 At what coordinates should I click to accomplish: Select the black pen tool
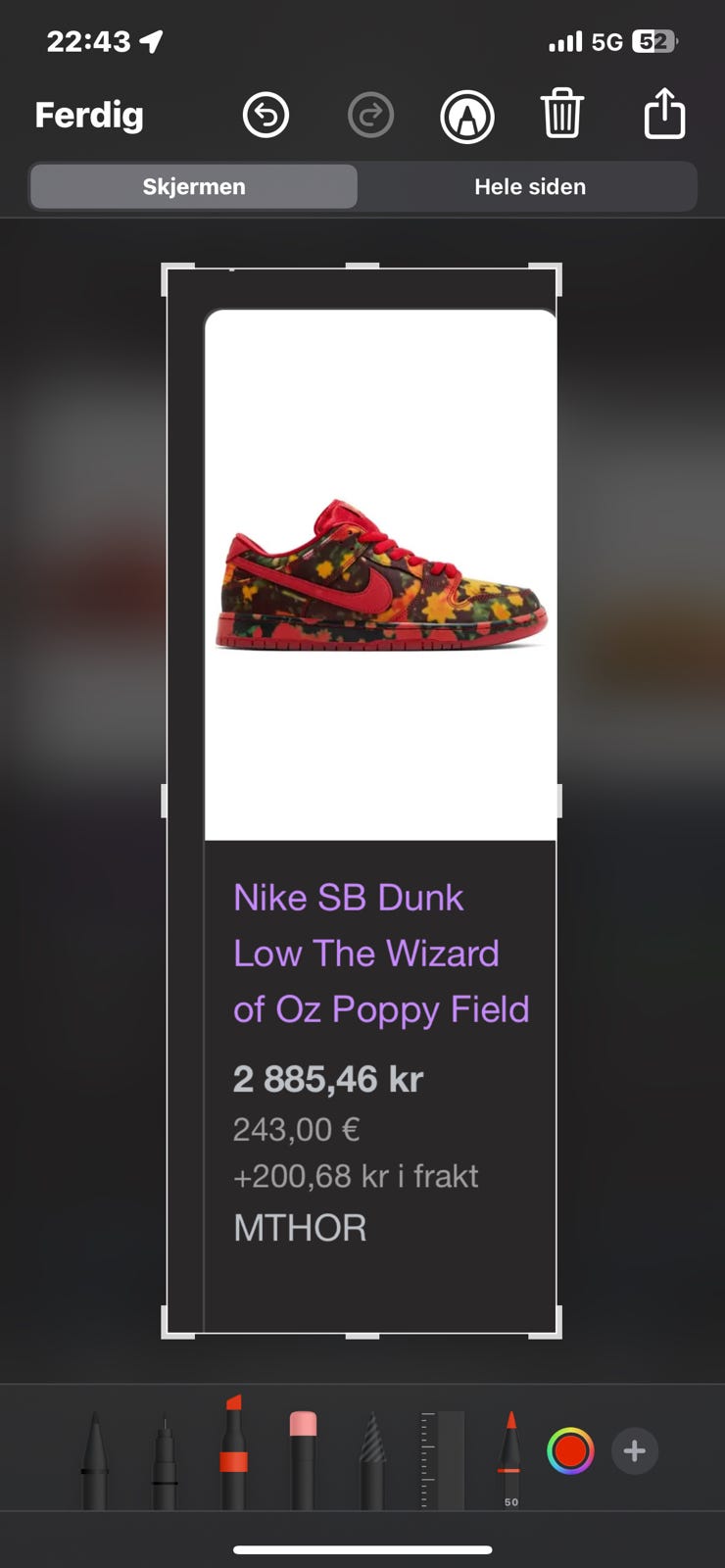pyautogui.click(x=94, y=1460)
